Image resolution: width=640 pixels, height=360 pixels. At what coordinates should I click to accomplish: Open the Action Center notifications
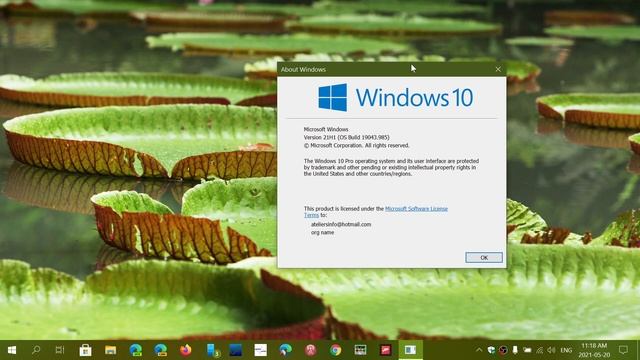(x=623, y=350)
